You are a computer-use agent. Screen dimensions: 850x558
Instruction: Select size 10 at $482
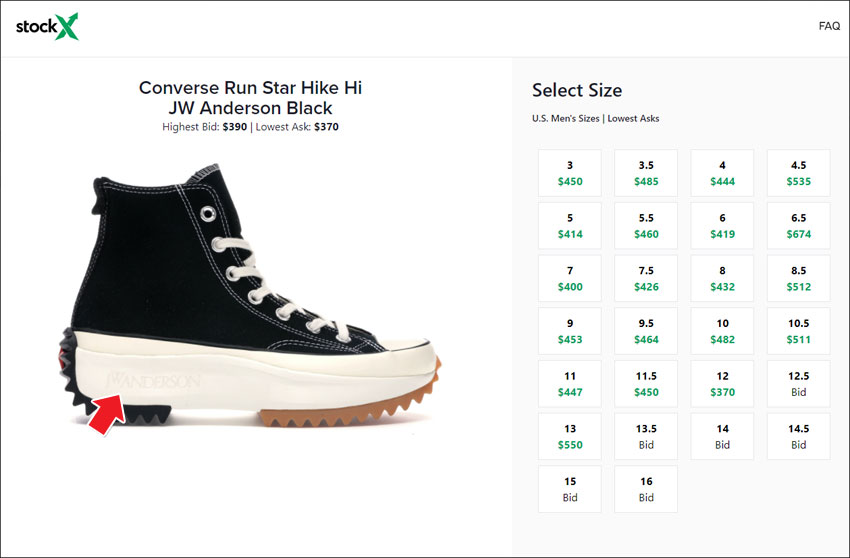(722, 332)
